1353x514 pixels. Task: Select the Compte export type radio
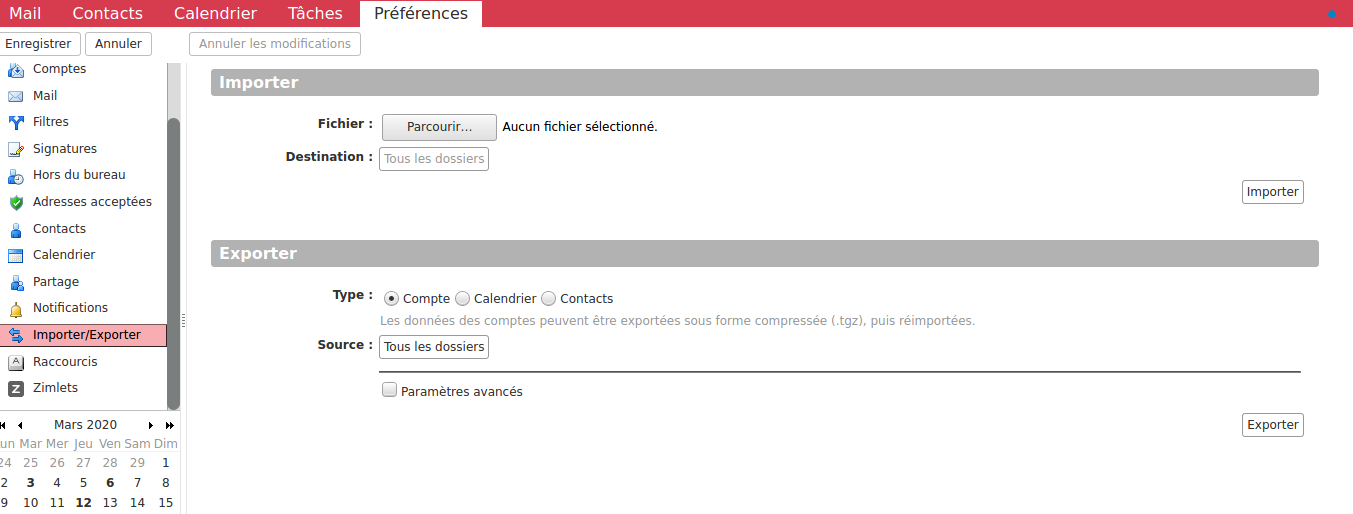coord(391,298)
